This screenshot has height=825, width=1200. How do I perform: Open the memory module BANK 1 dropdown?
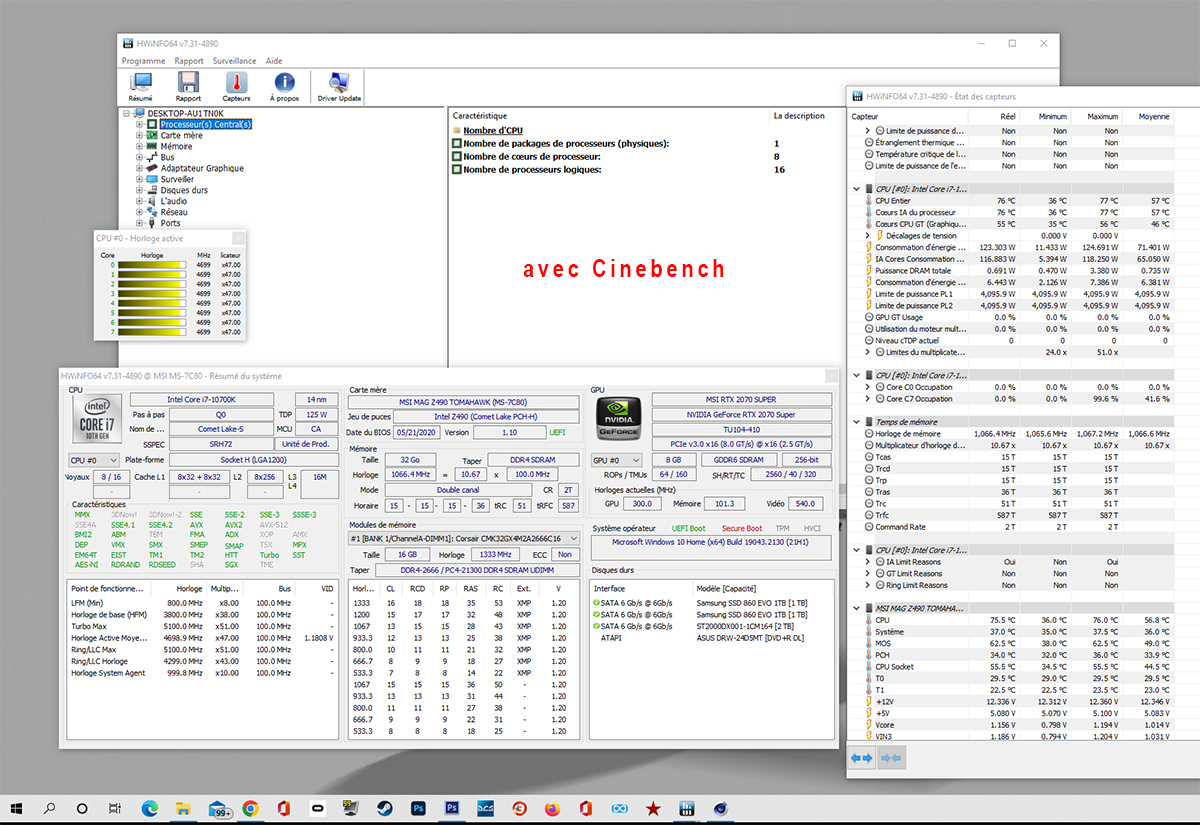[464, 538]
